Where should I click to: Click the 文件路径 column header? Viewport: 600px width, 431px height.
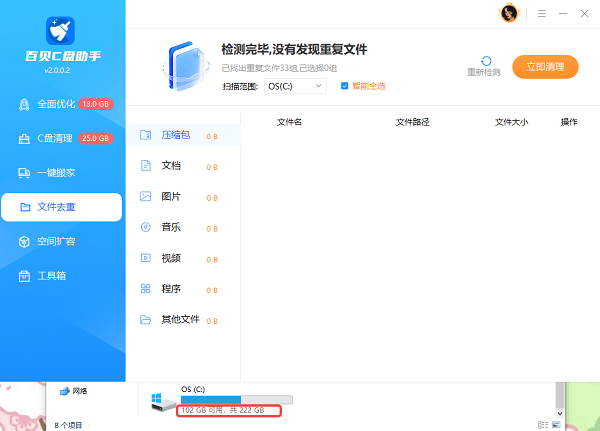point(412,122)
